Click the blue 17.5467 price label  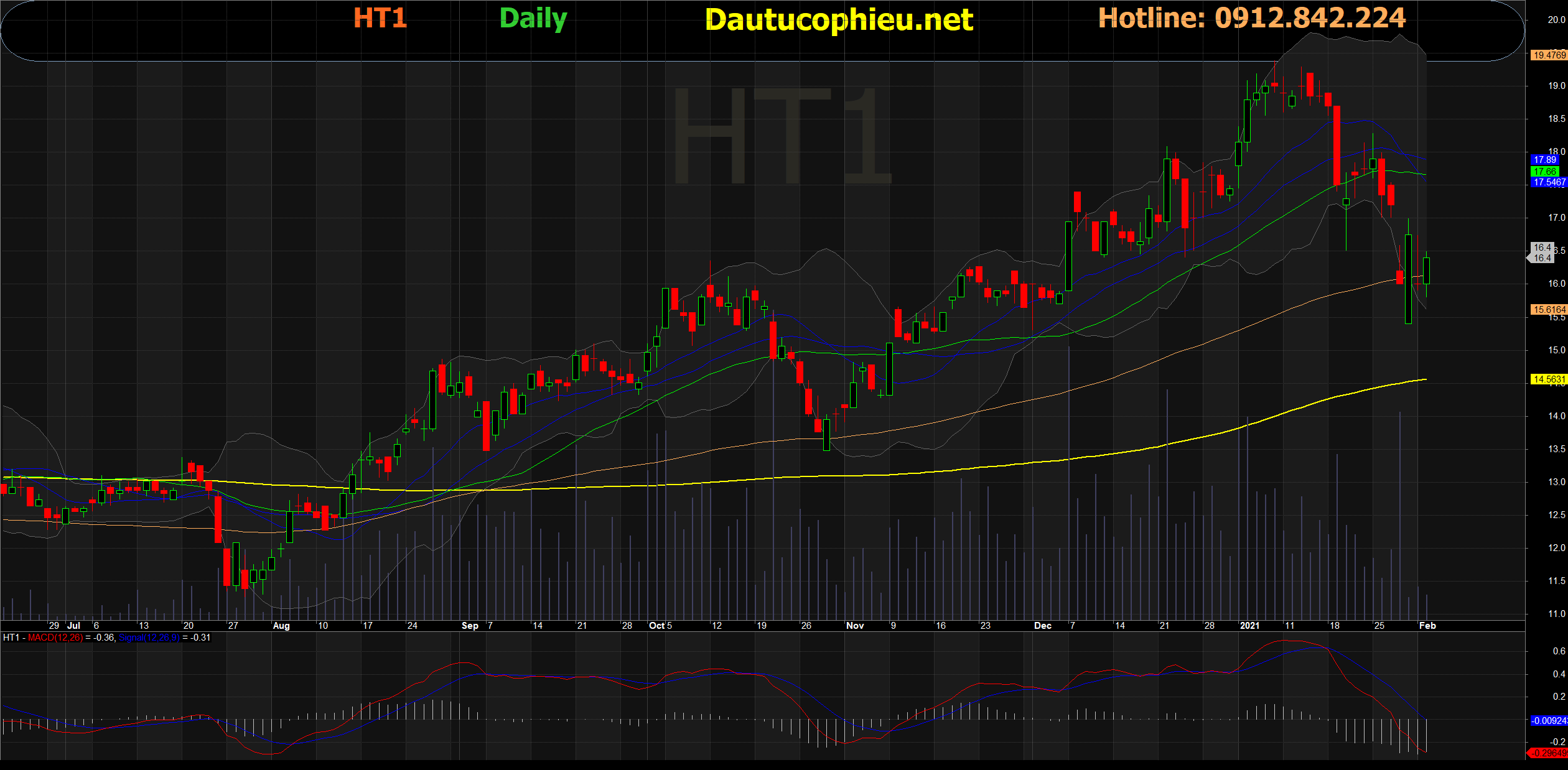pyautogui.click(x=1549, y=182)
